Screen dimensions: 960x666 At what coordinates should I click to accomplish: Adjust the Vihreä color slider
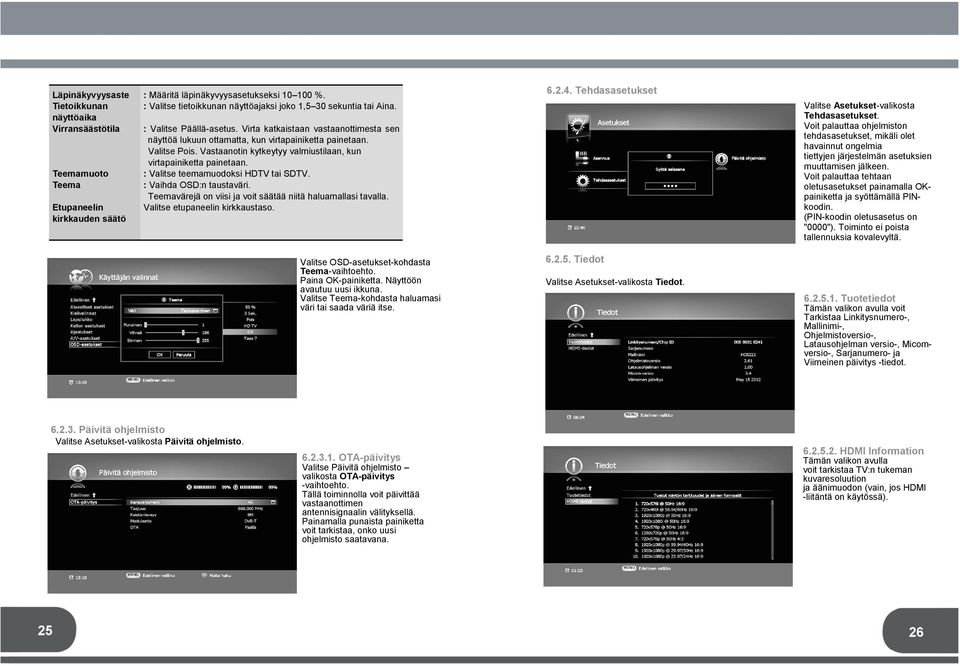pyautogui.click(x=172, y=332)
